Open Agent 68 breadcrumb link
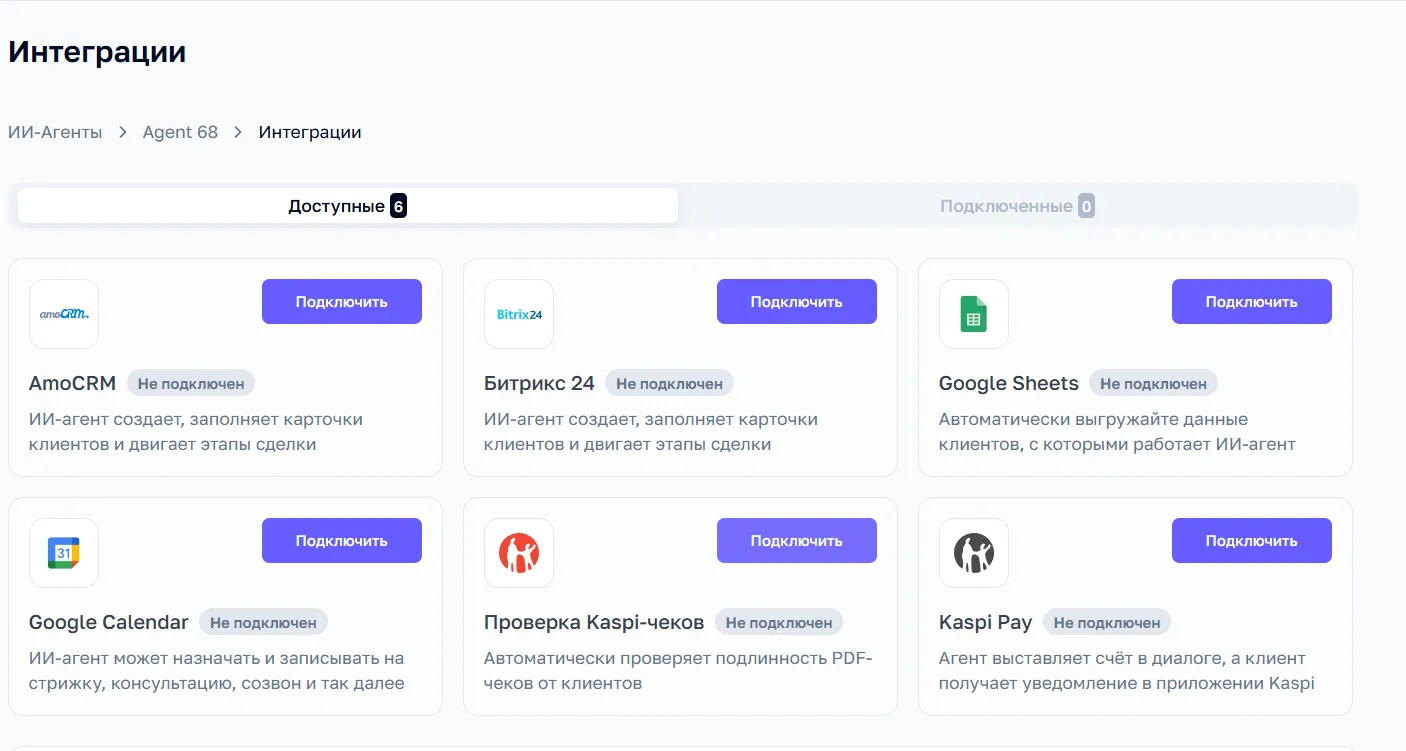This screenshot has height=751, width=1406. pyautogui.click(x=180, y=132)
